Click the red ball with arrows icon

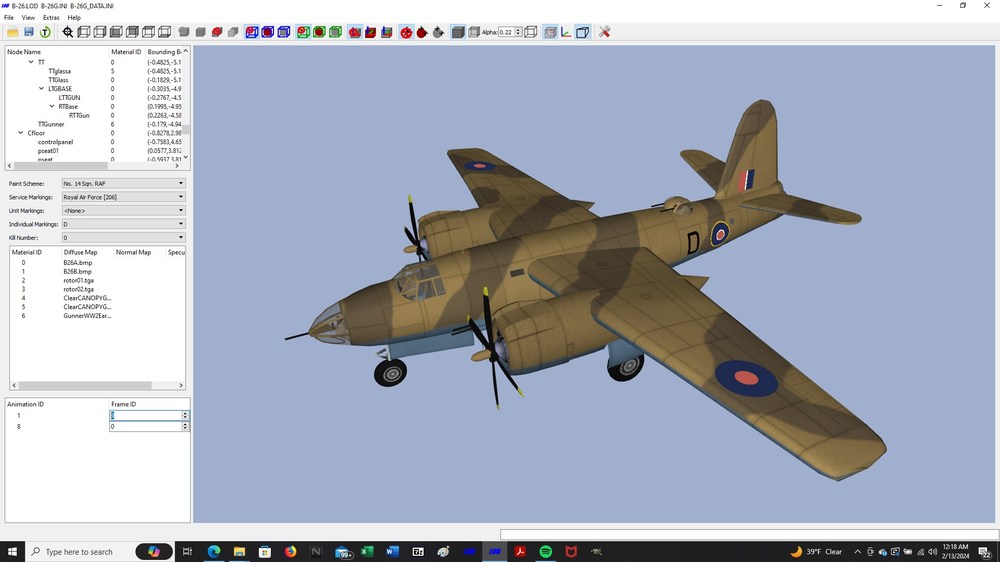point(406,32)
